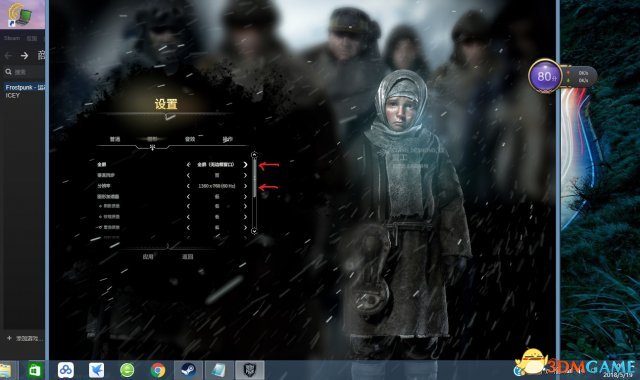Select ICEY in the Steam library
This screenshot has width=640, height=380.
tap(13, 95)
